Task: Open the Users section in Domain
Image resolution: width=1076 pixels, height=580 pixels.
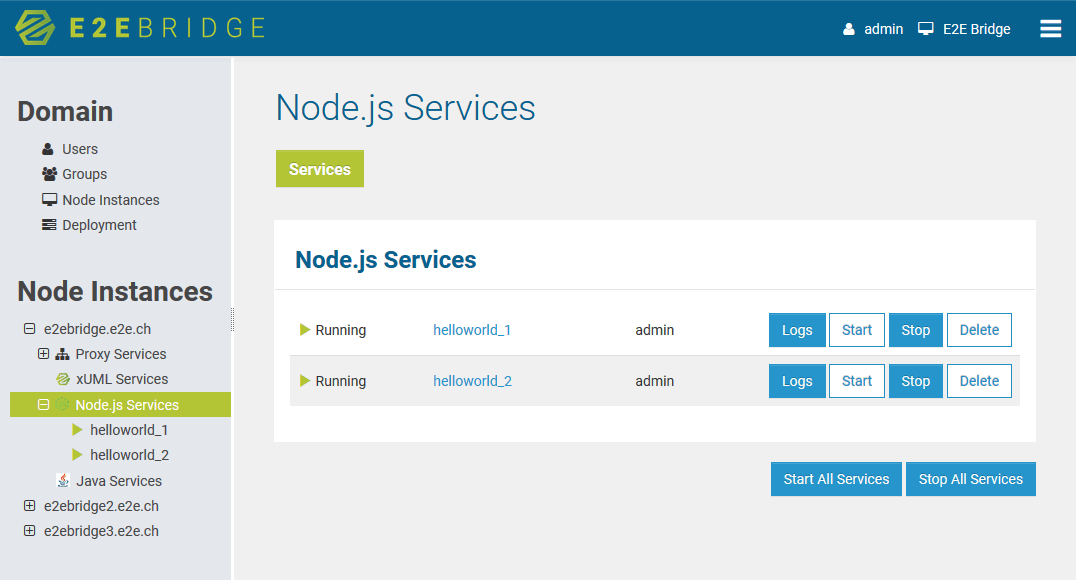Action: coord(78,148)
